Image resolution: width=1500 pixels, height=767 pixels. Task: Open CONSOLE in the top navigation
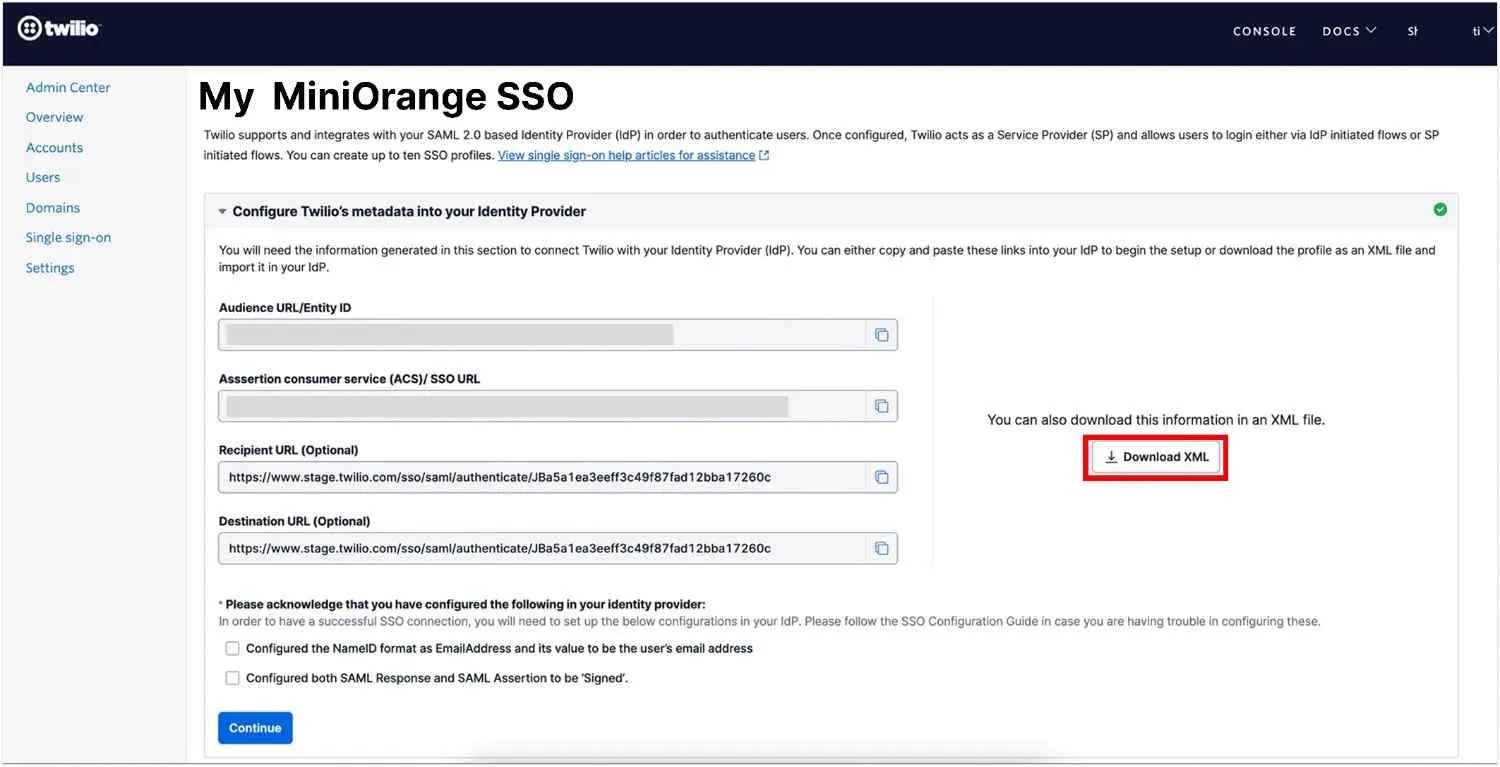1264,31
